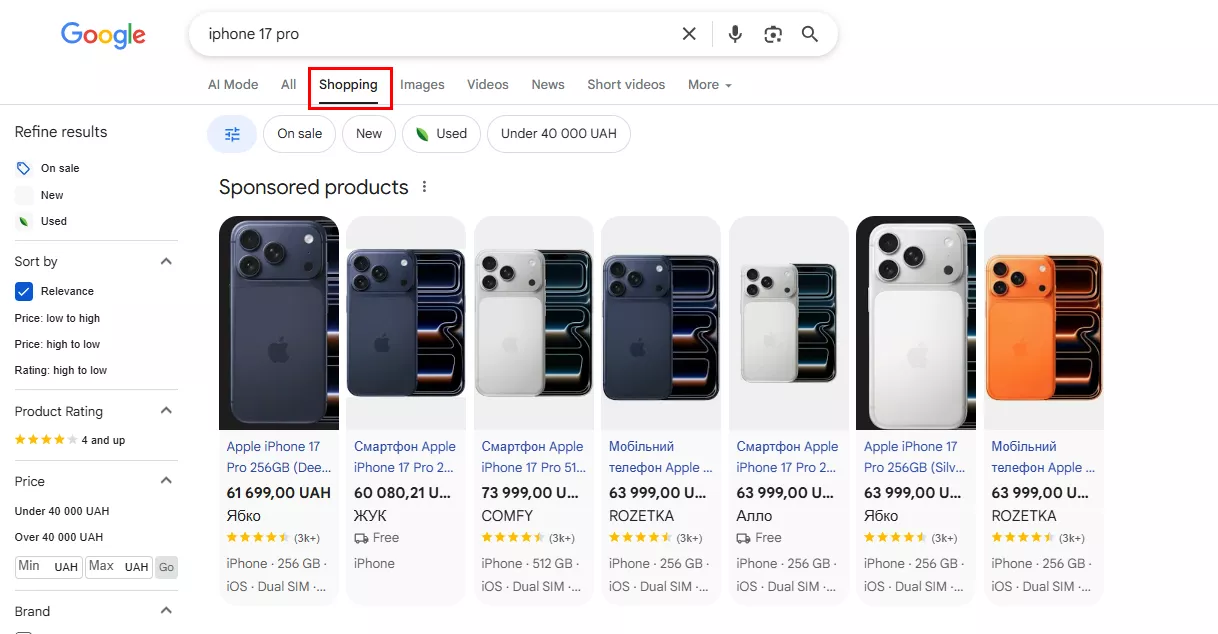Clear the search box with the X icon

coord(688,33)
